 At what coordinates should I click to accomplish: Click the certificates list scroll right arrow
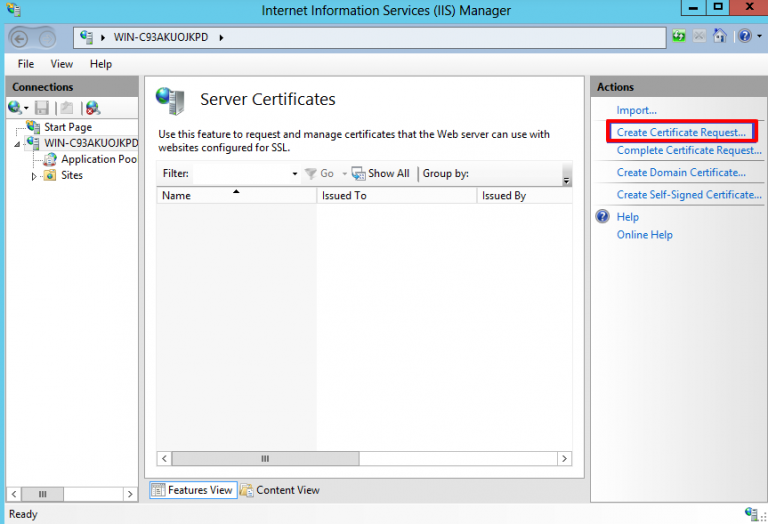564,458
